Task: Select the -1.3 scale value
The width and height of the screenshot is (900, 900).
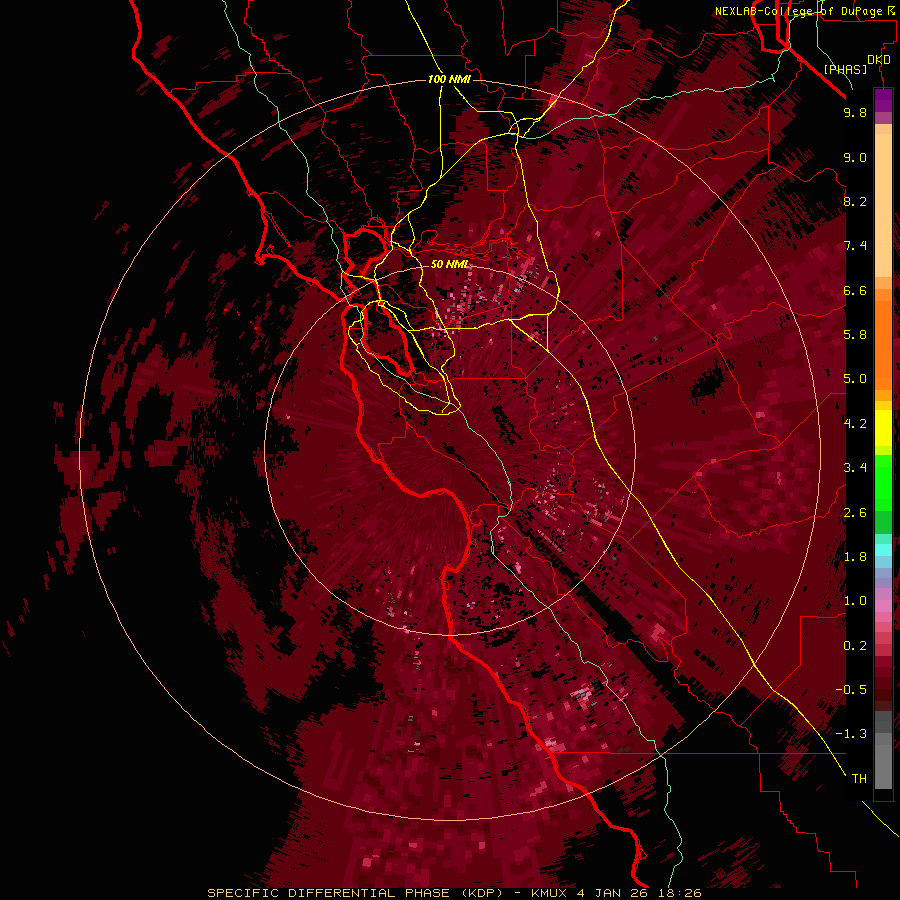Action: pyautogui.click(x=851, y=734)
